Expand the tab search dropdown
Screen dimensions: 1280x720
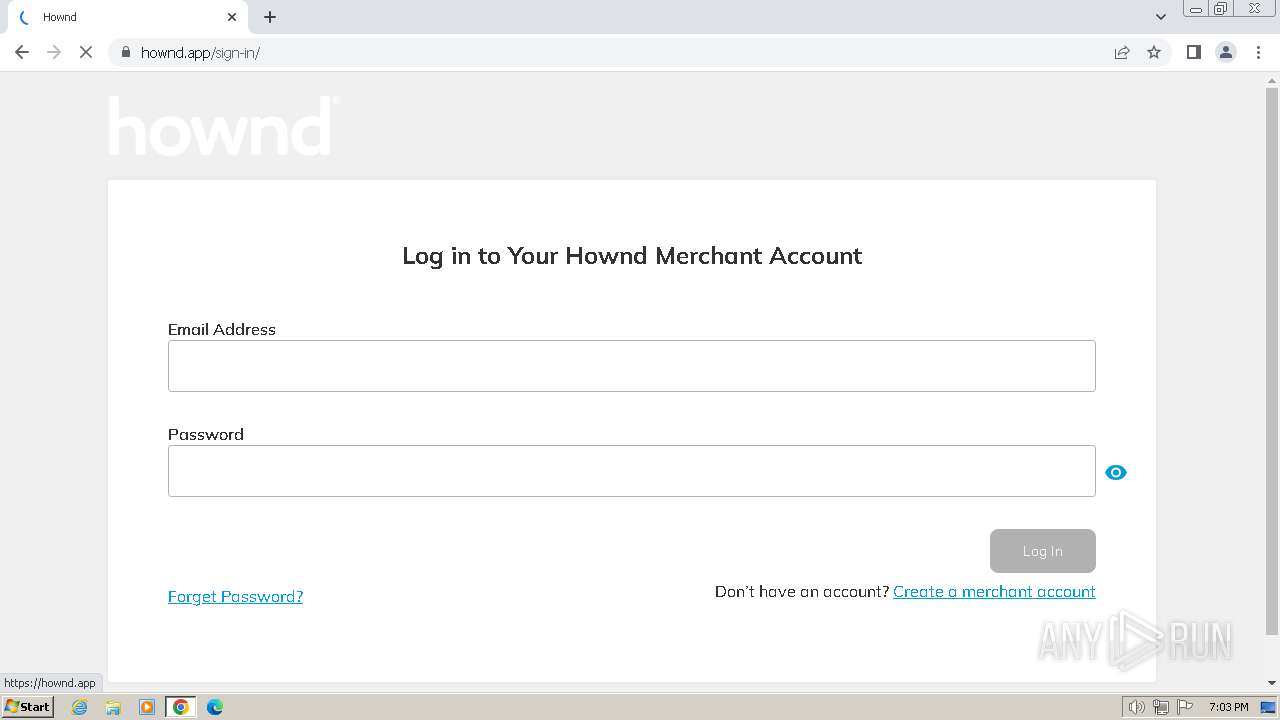click(1161, 17)
